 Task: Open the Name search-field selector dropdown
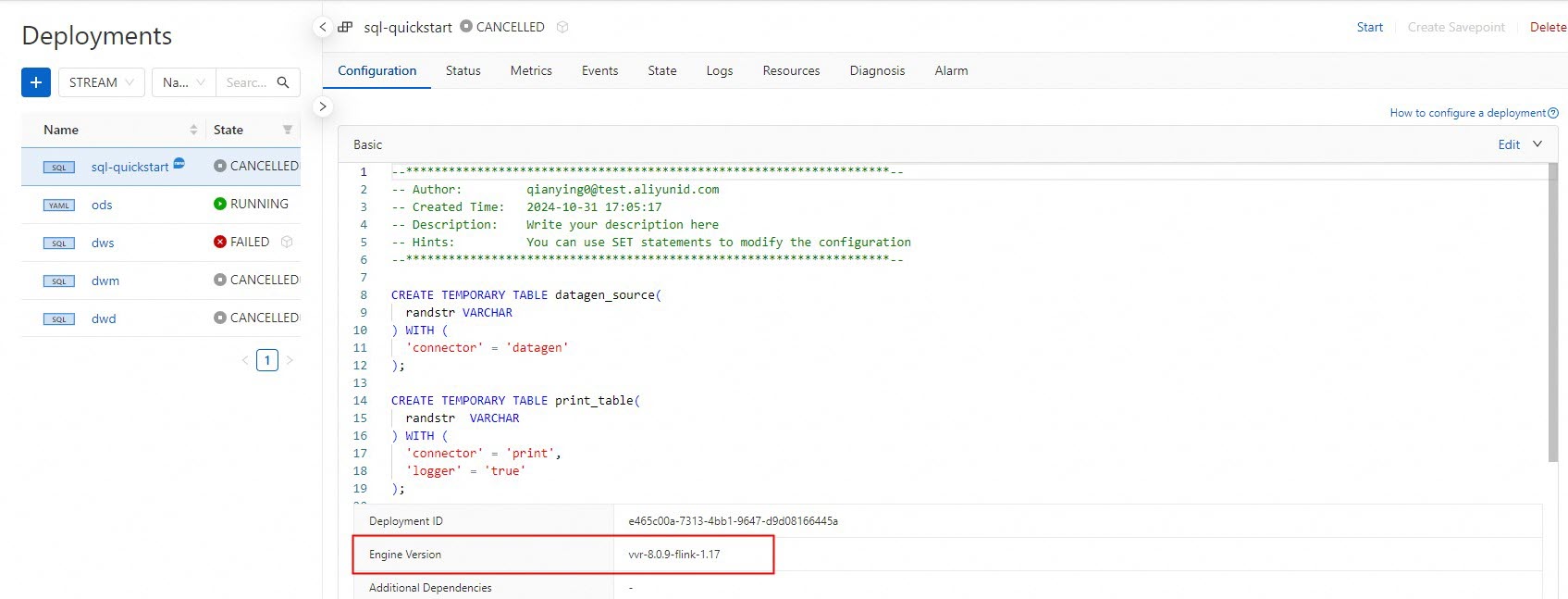(x=183, y=82)
